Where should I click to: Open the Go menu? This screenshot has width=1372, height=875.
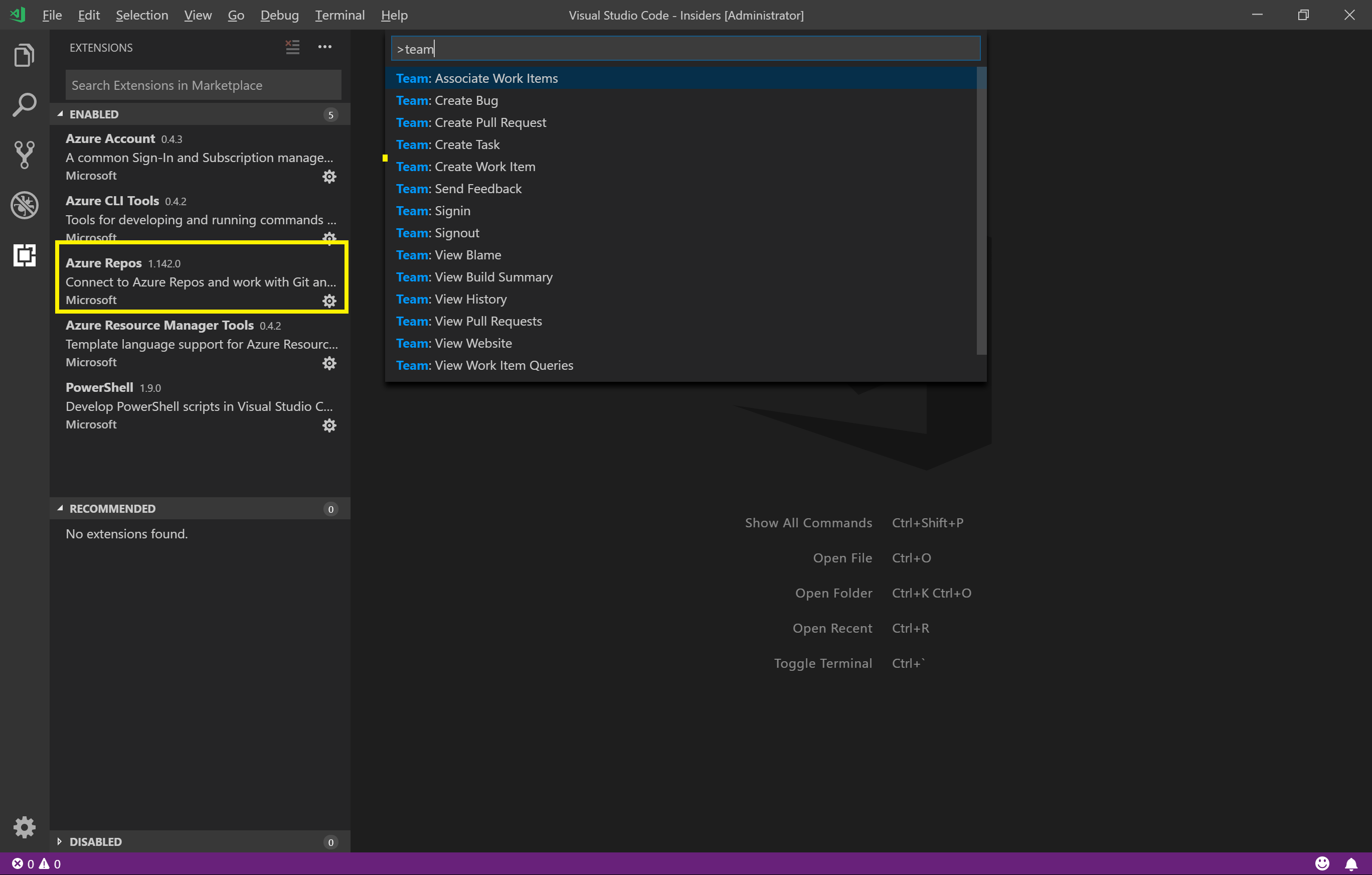click(235, 16)
